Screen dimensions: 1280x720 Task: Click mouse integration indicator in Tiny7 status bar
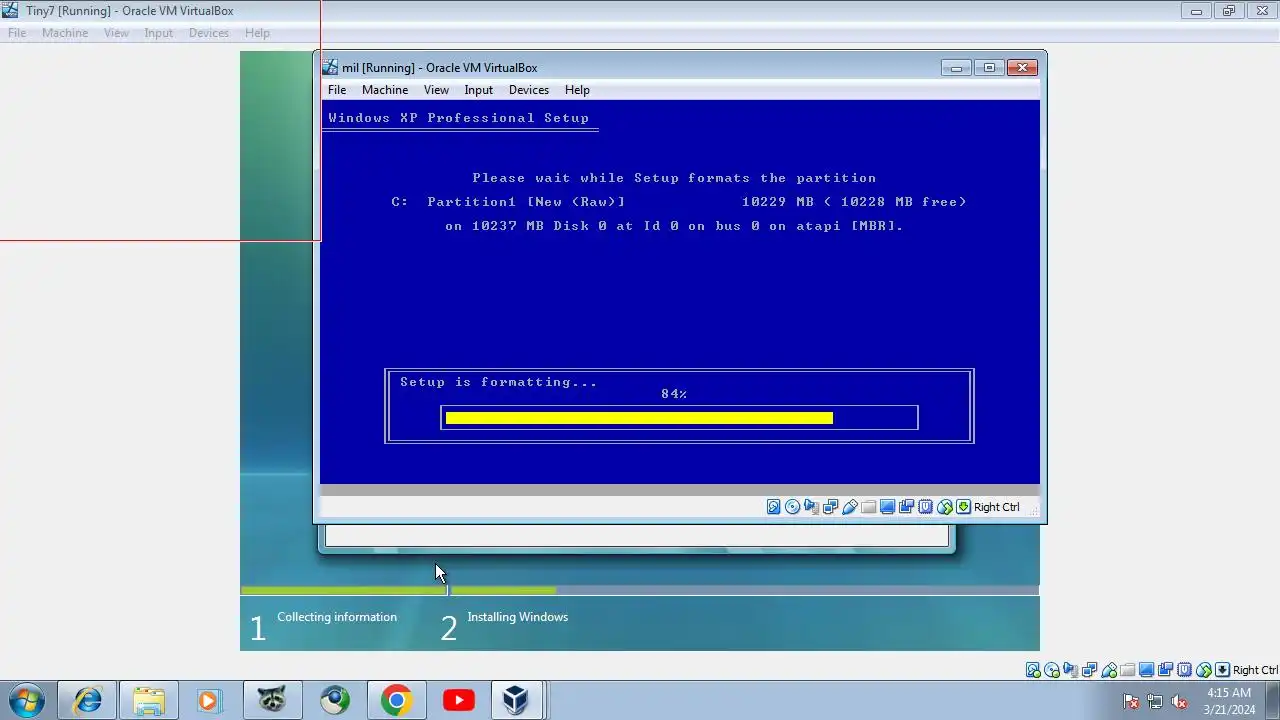click(1204, 670)
